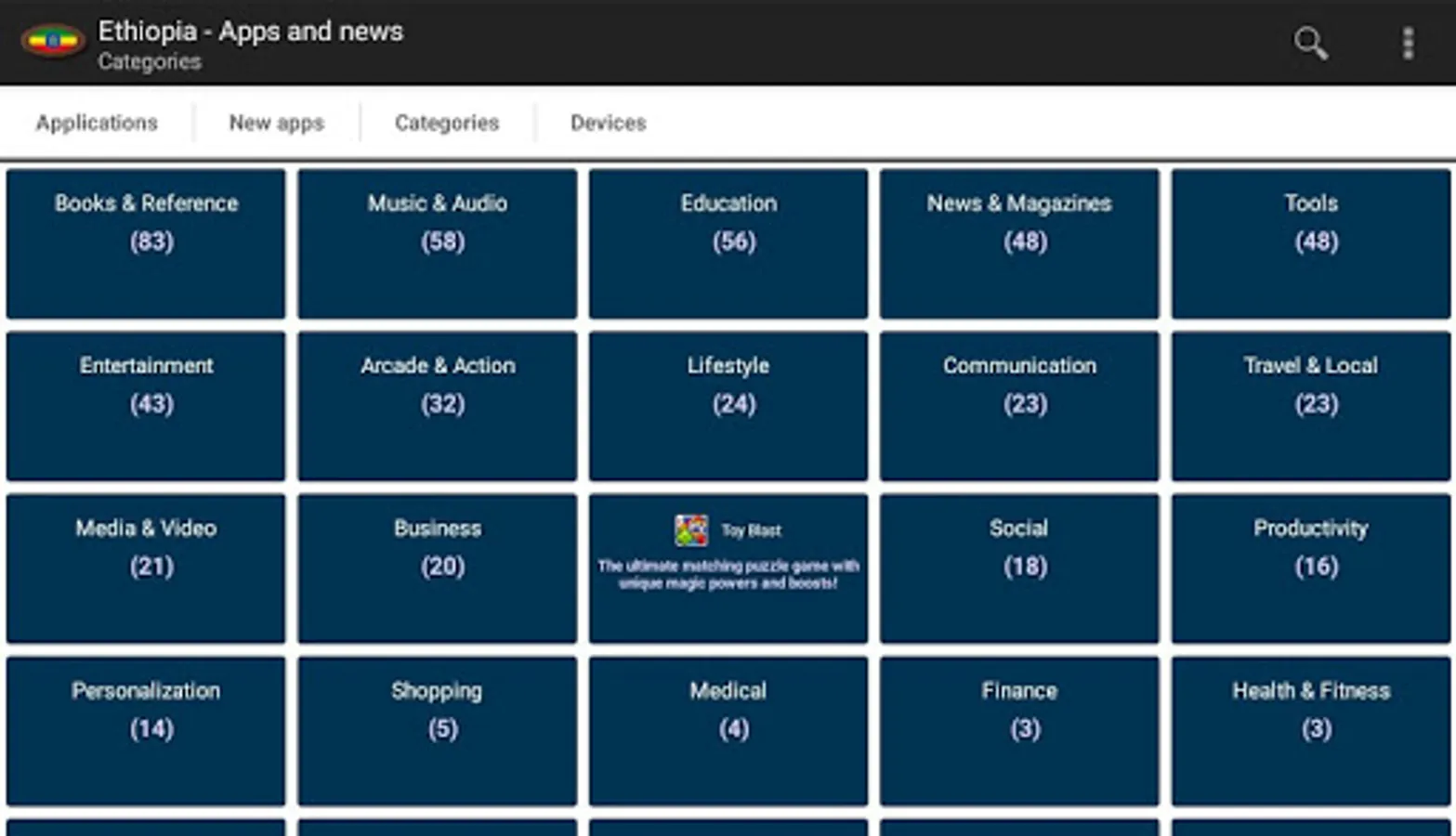Open the Finance category tile

point(1019,731)
